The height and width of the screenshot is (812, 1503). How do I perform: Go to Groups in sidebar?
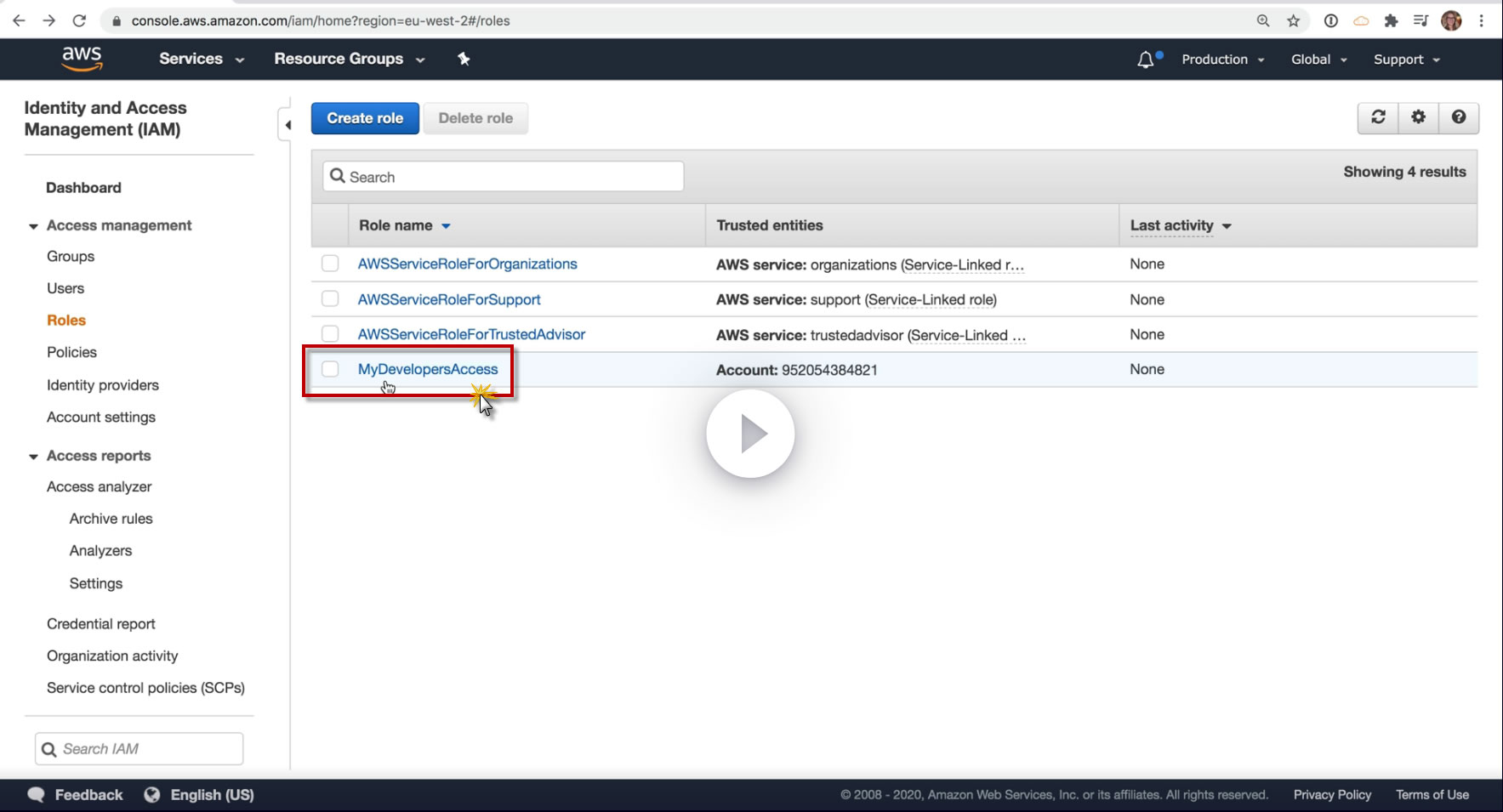click(71, 257)
